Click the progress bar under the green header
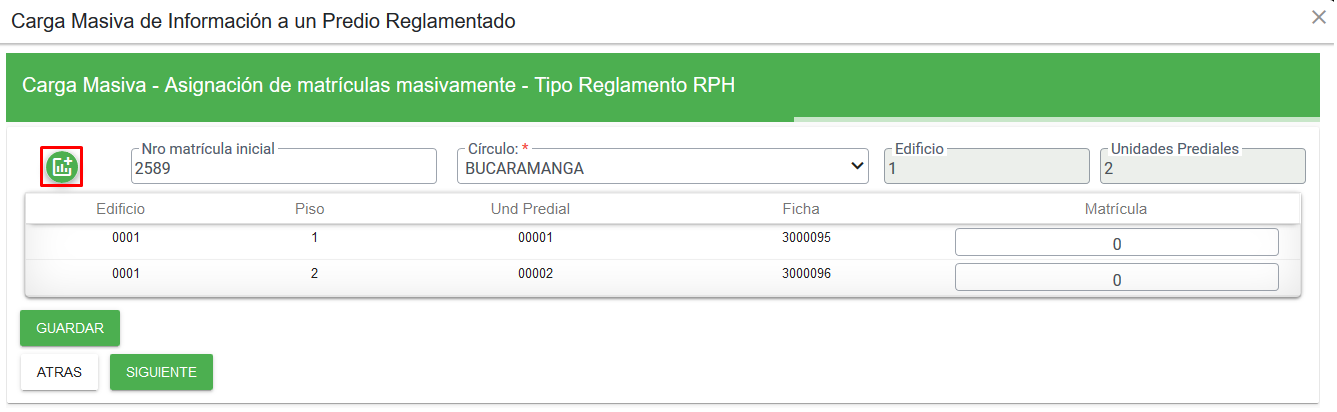Image resolution: width=1337 pixels, height=412 pixels. 668,119
